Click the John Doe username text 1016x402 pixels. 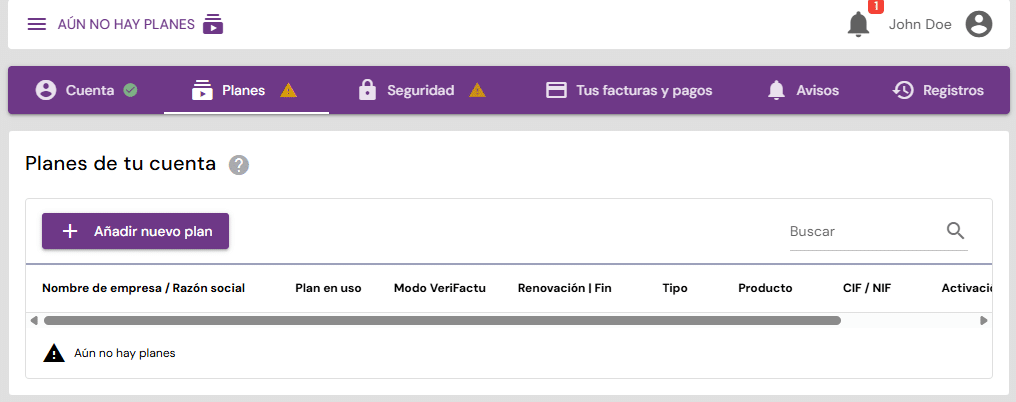pos(919,24)
